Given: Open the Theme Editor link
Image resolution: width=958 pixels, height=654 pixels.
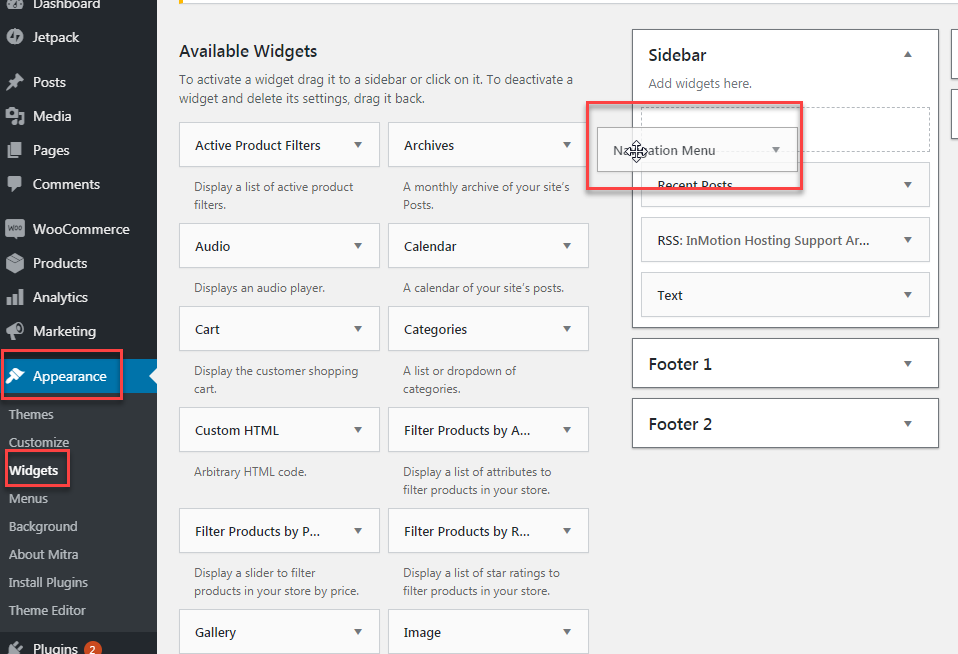Looking at the screenshot, I should (x=47, y=610).
